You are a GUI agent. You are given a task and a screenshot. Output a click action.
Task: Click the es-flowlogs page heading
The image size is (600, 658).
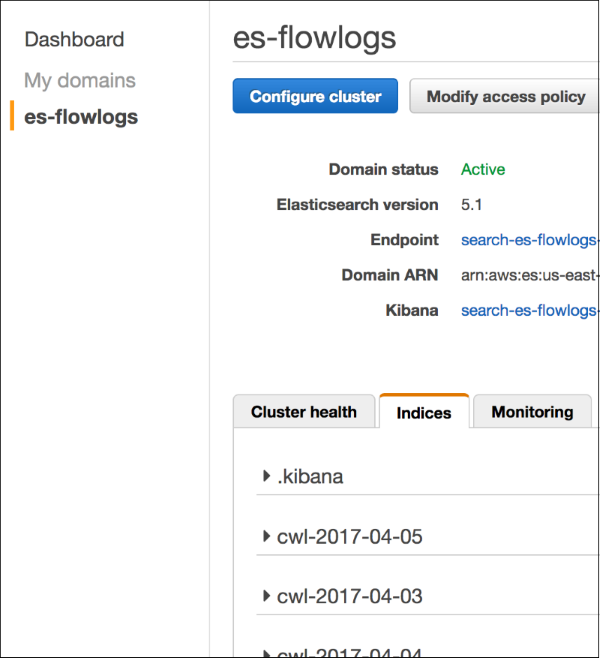click(314, 38)
